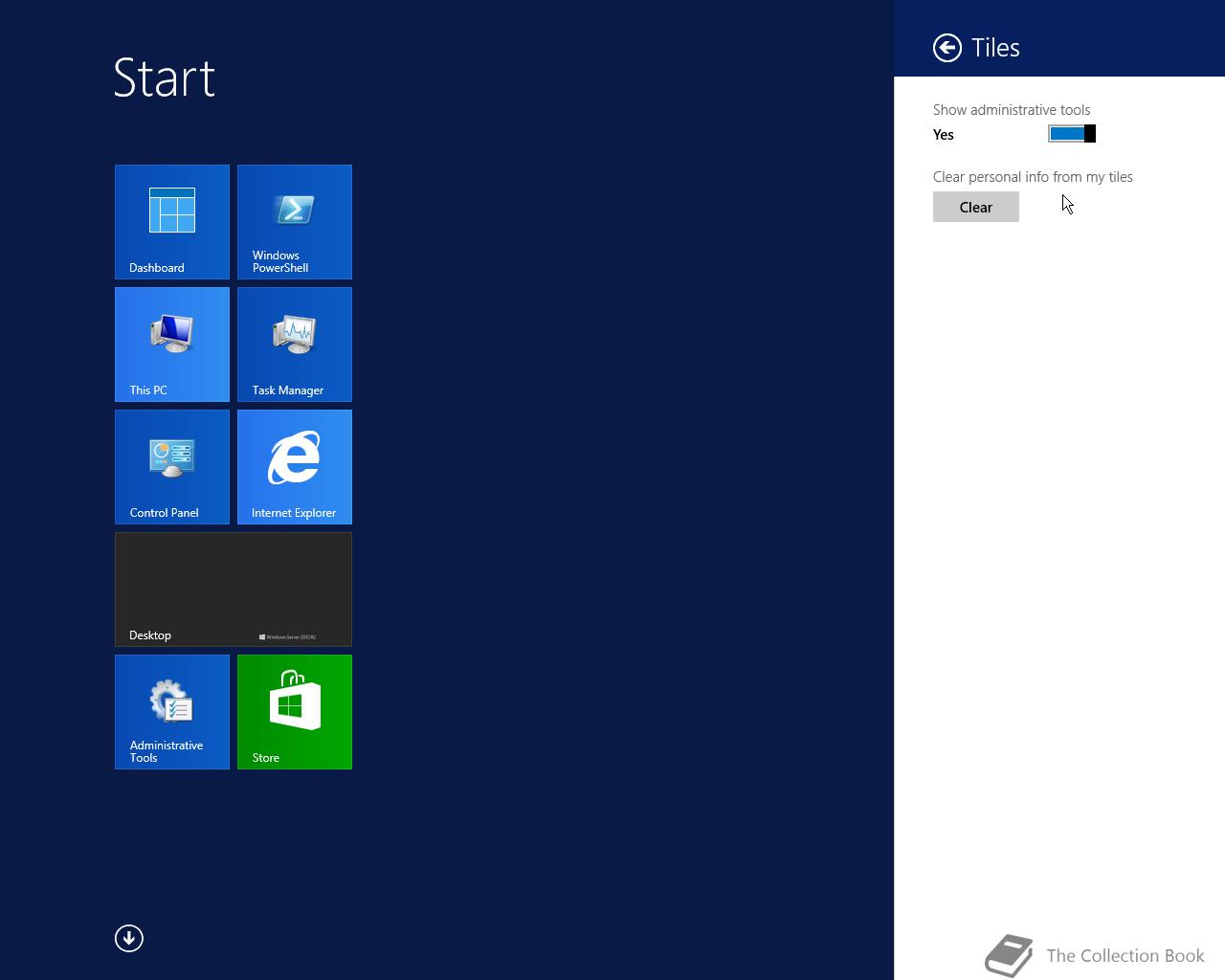Toggle Show administrative tools switch
This screenshot has height=980, width=1225.
click(1072, 134)
